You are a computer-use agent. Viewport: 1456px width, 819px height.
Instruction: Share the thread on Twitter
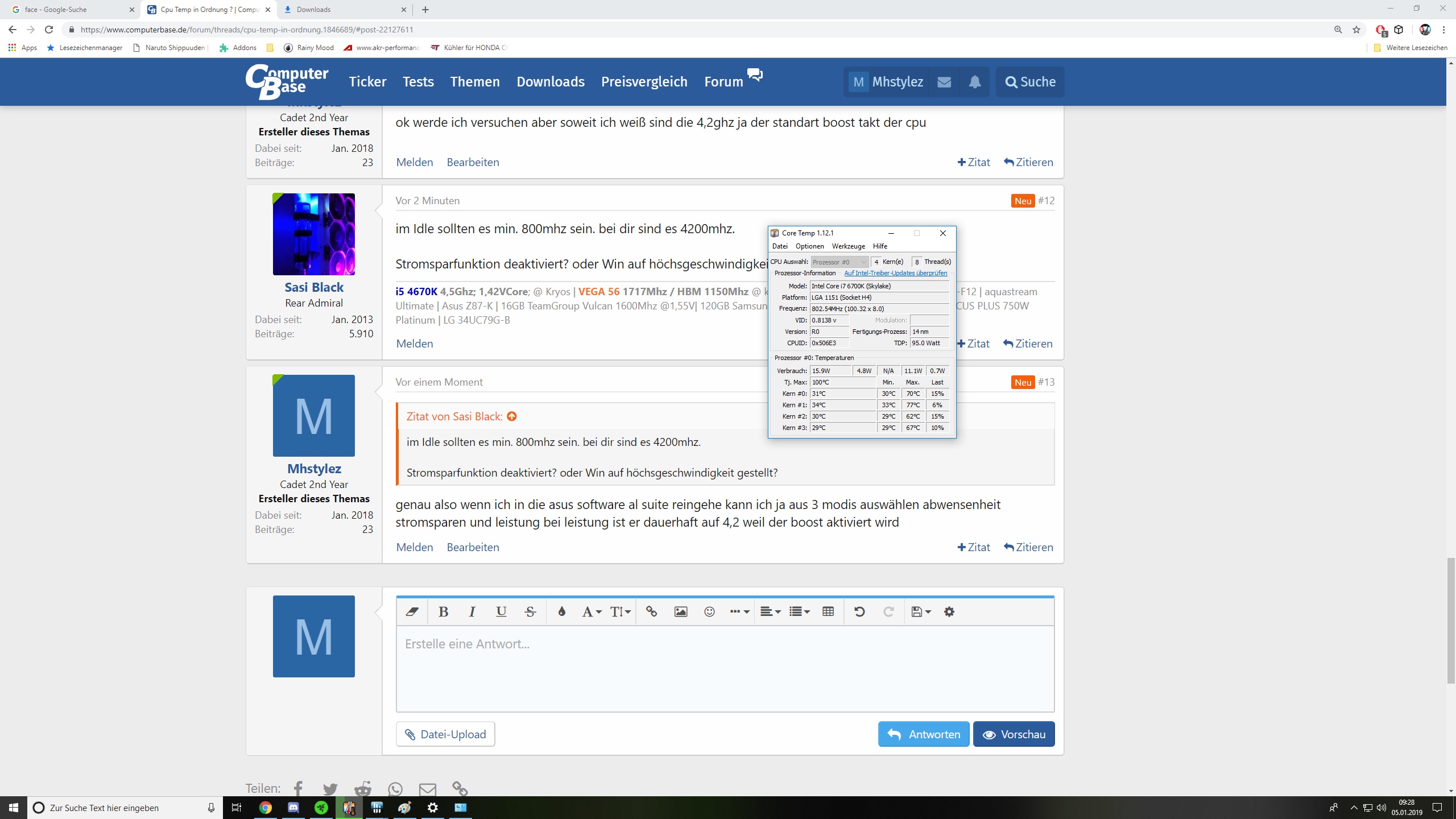tap(330, 789)
